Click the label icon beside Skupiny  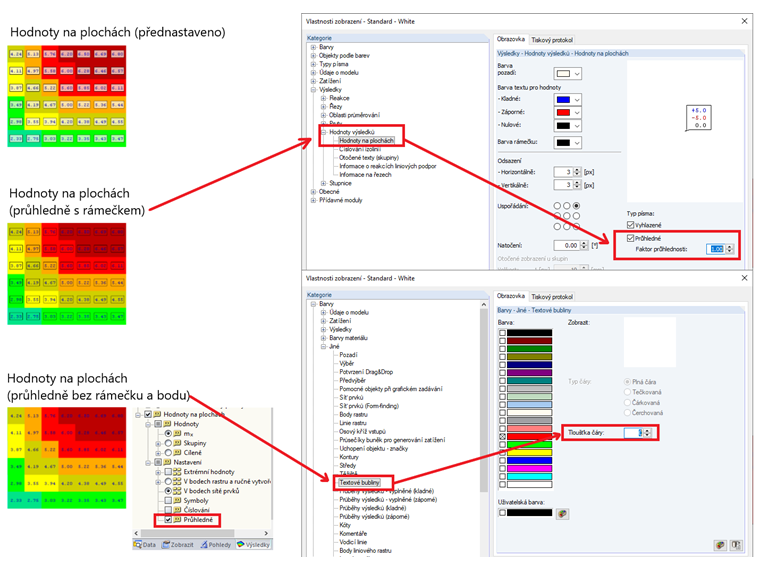click(x=177, y=443)
